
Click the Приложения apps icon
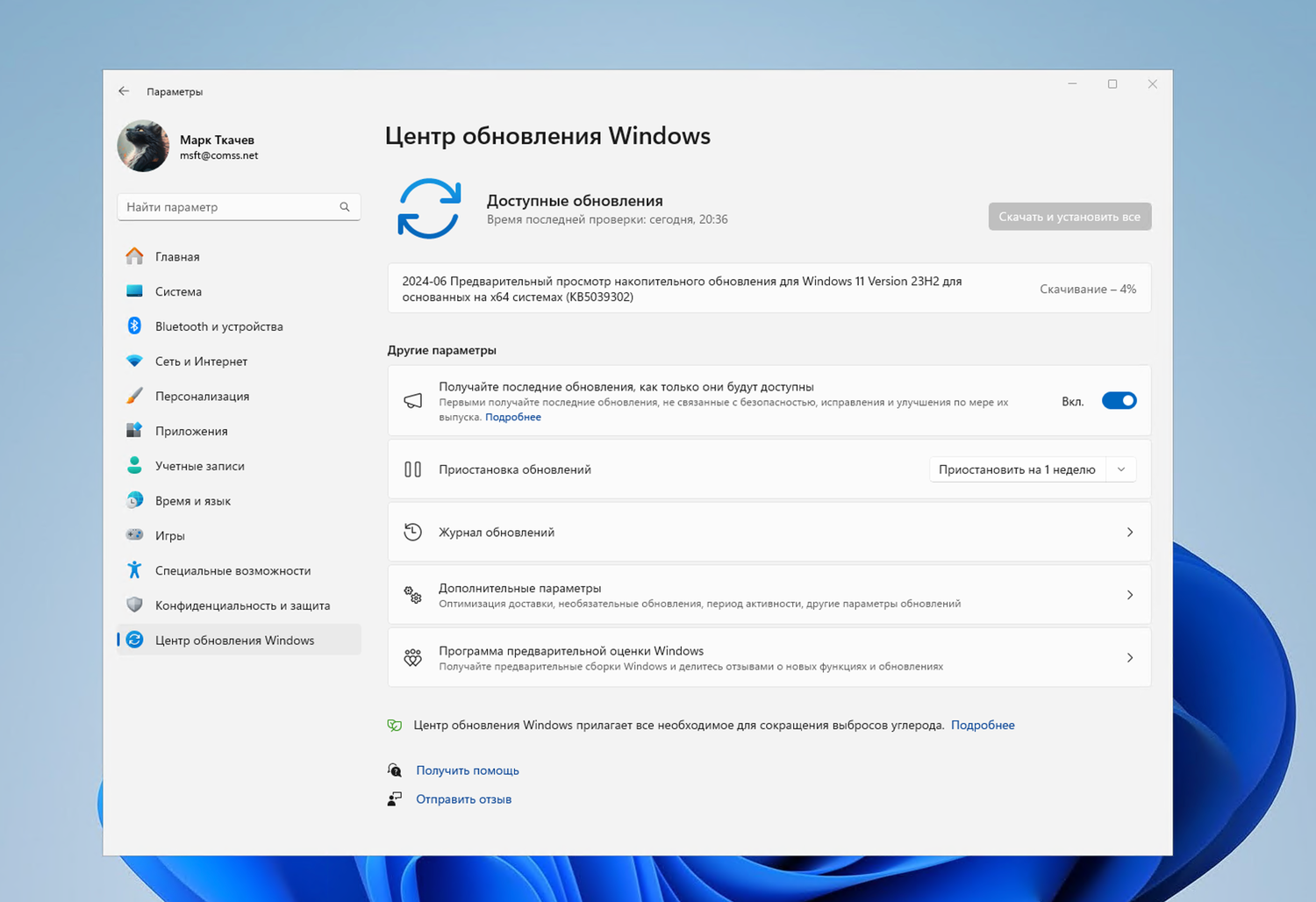pos(134,431)
